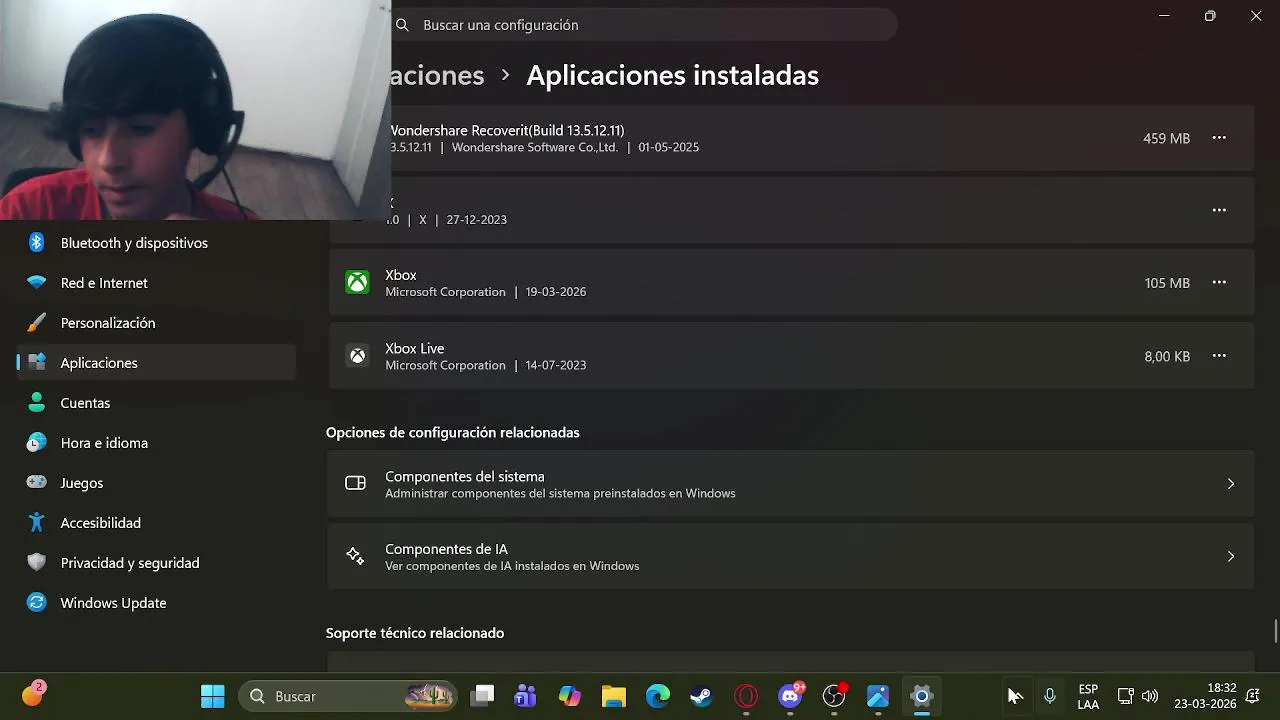This screenshot has width=1280, height=720.
Task: Open Privacidad y seguridad settings
Action: [x=130, y=563]
